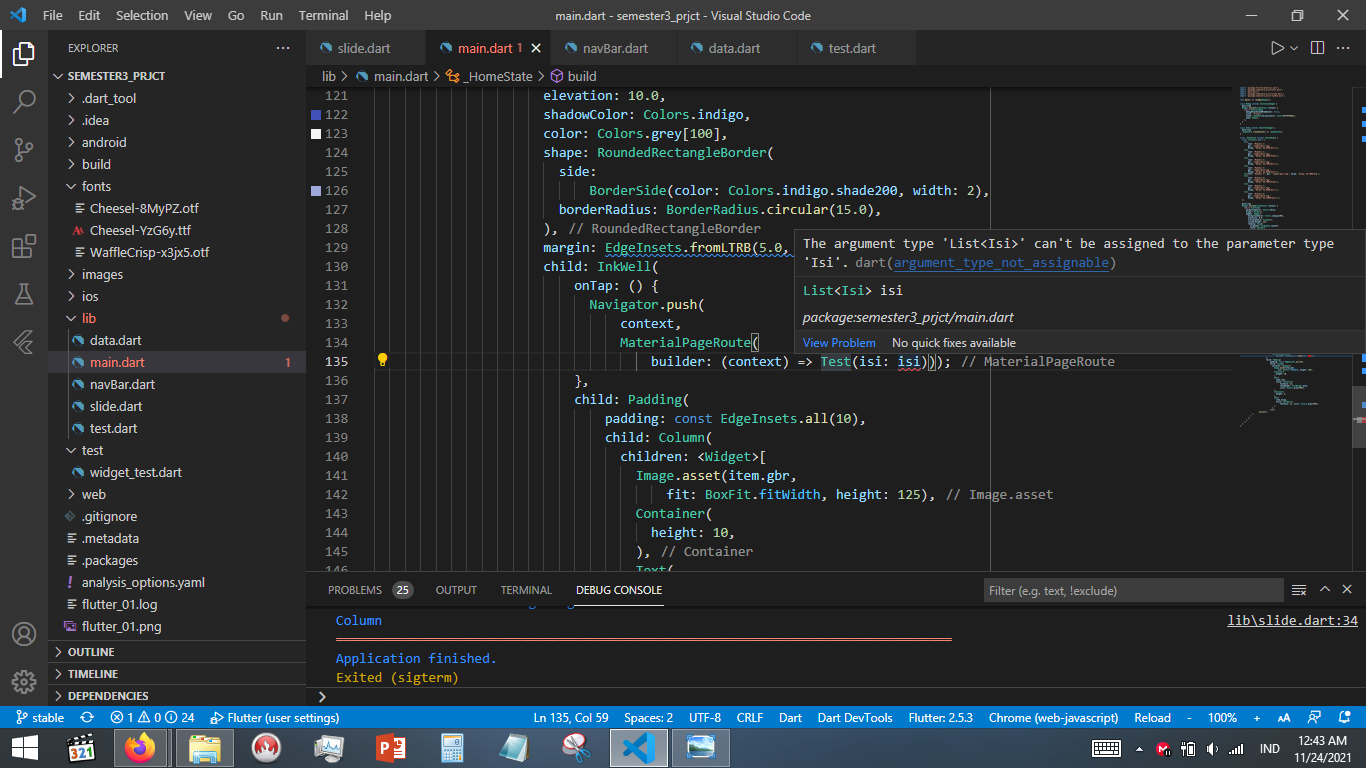The height and width of the screenshot is (768, 1366).
Task: Open the Run dropdown arrow in editor toolbar
Action: [x=1294, y=48]
